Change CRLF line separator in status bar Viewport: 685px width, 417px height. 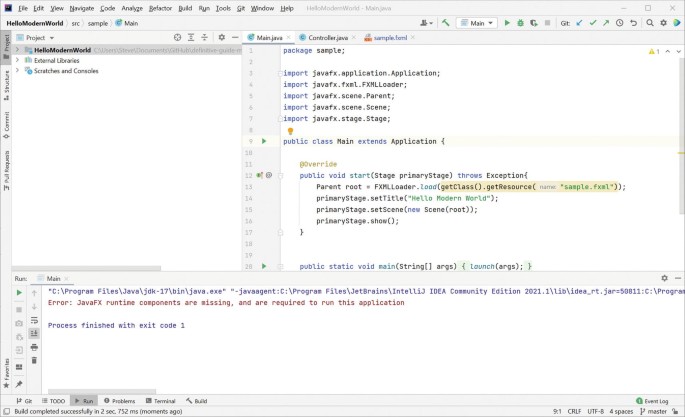click(x=574, y=411)
